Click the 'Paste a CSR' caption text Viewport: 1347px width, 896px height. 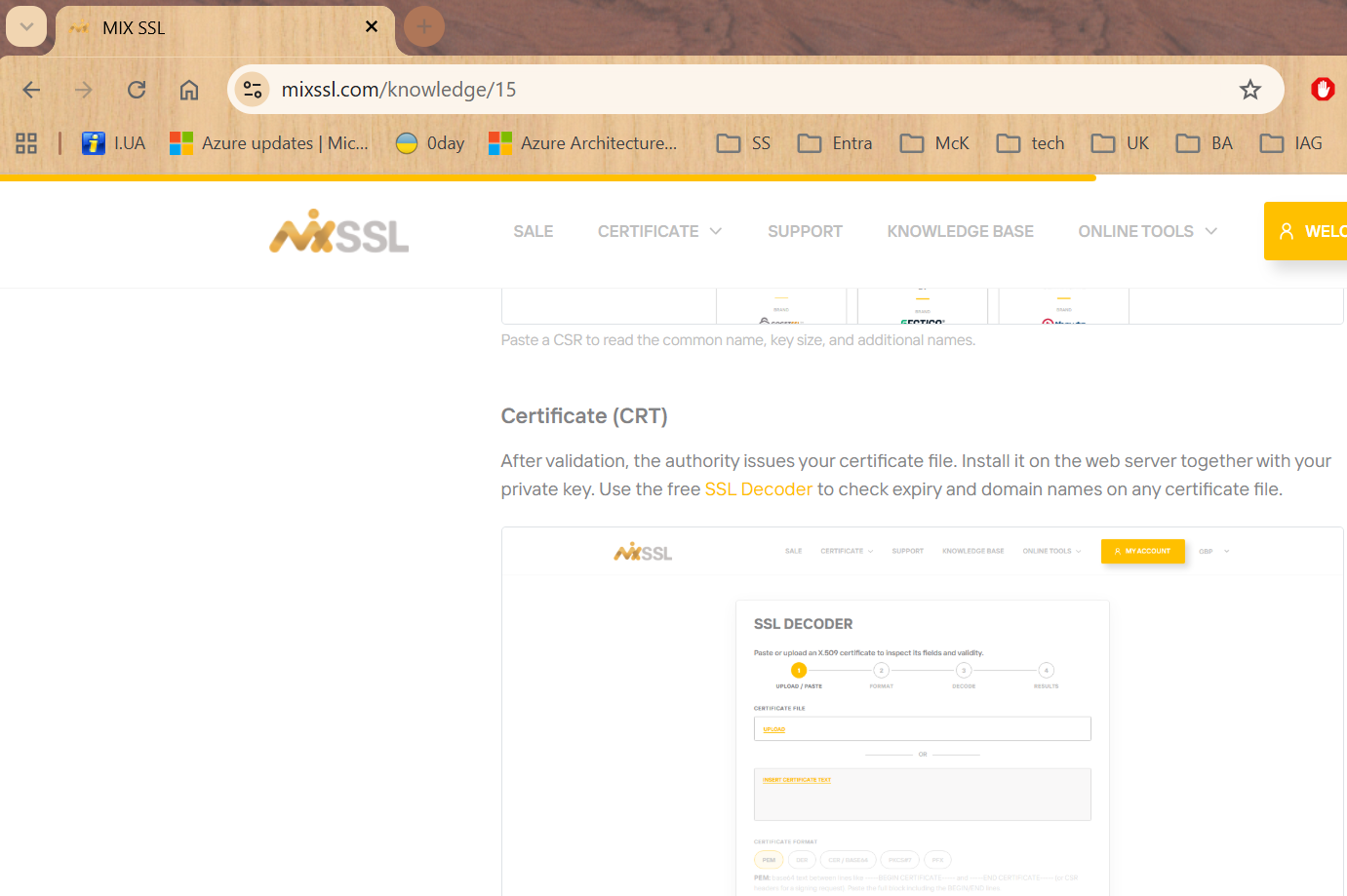(x=738, y=340)
